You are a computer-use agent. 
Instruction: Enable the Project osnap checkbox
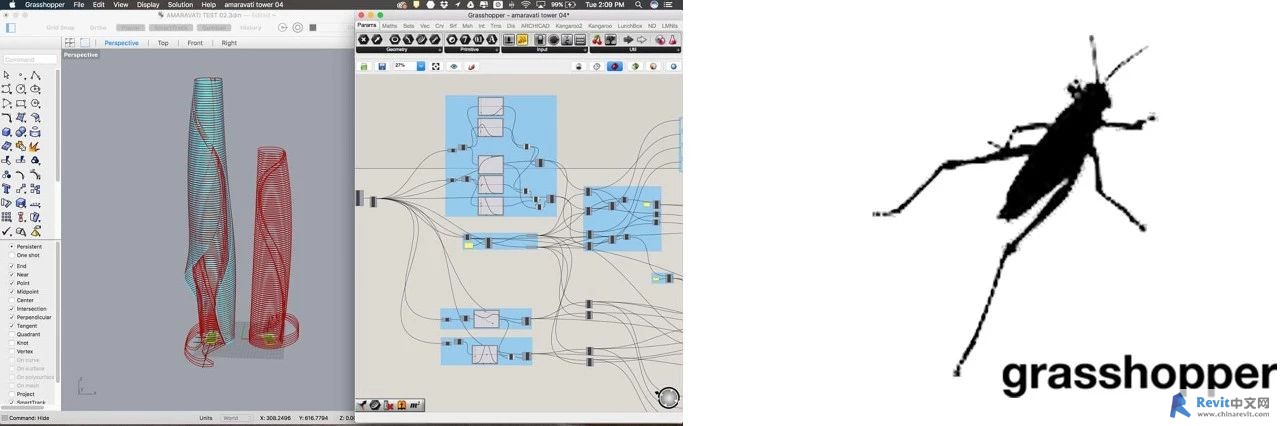coord(12,394)
